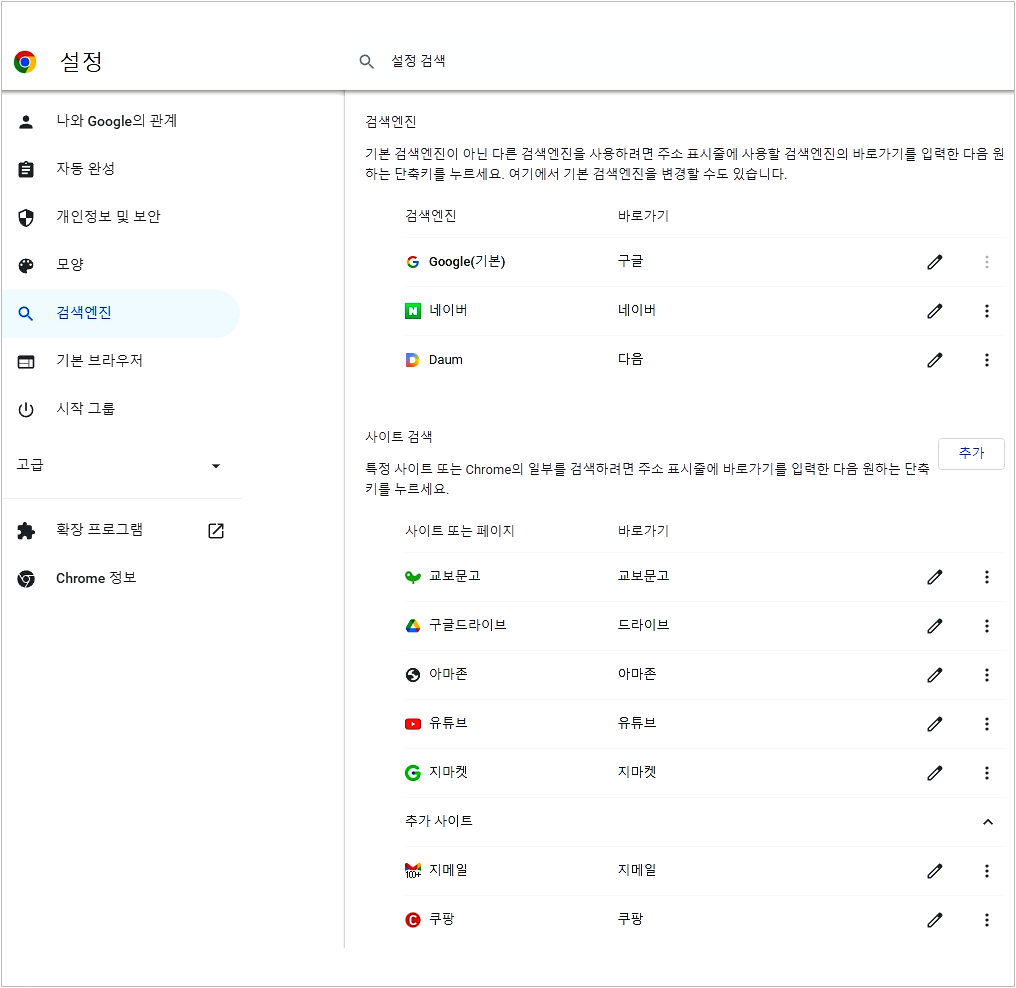Click the magnifier icon in the settings search bar
The height and width of the screenshot is (988, 1016).
pyautogui.click(x=367, y=62)
